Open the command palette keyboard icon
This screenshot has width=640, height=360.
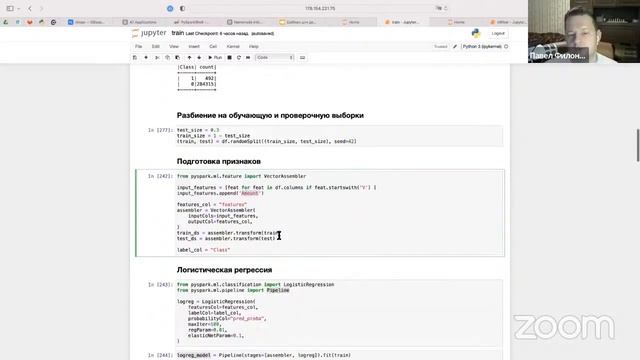click(x=302, y=58)
